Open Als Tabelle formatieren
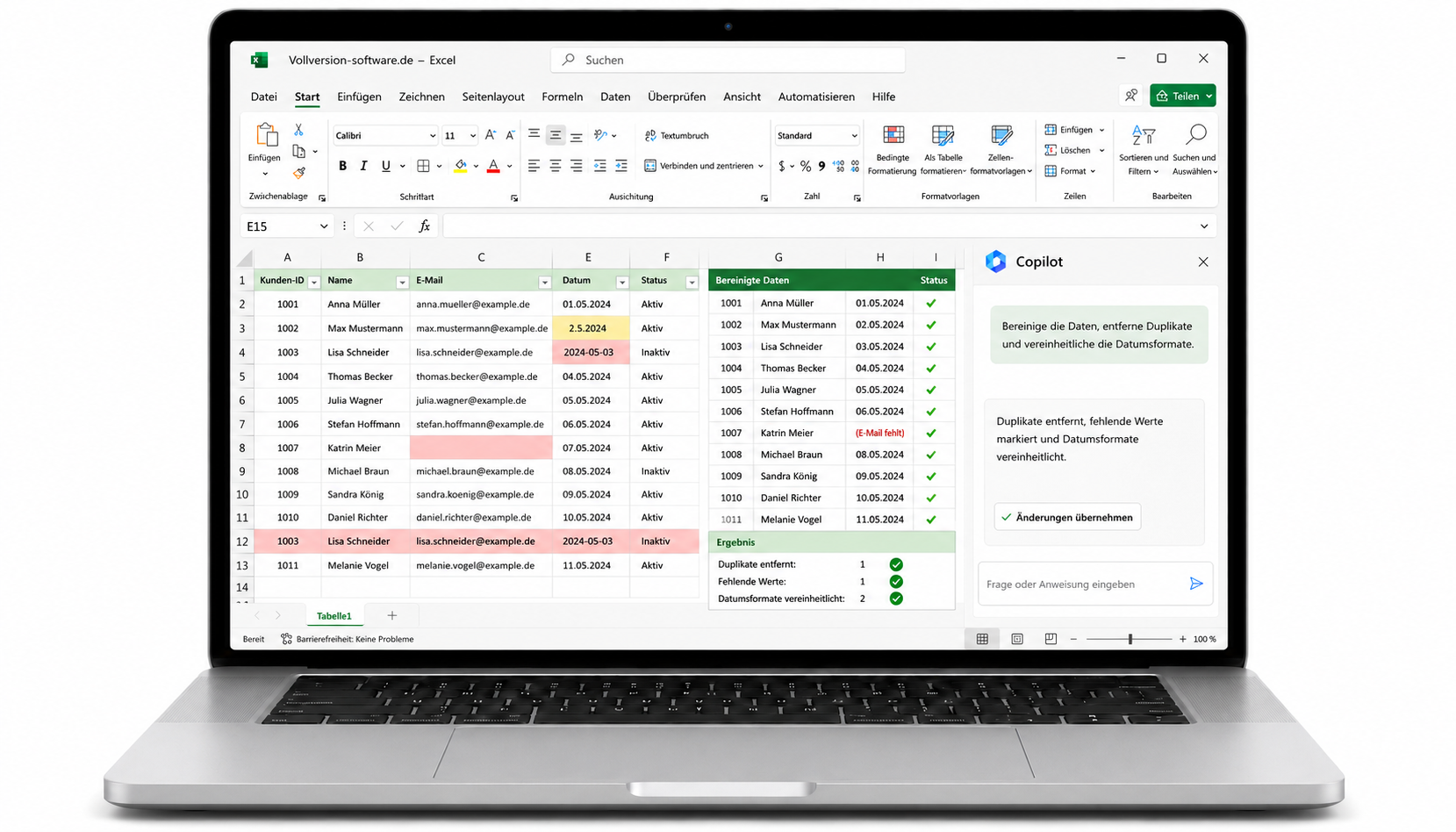This screenshot has width=1456, height=832. click(x=943, y=150)
